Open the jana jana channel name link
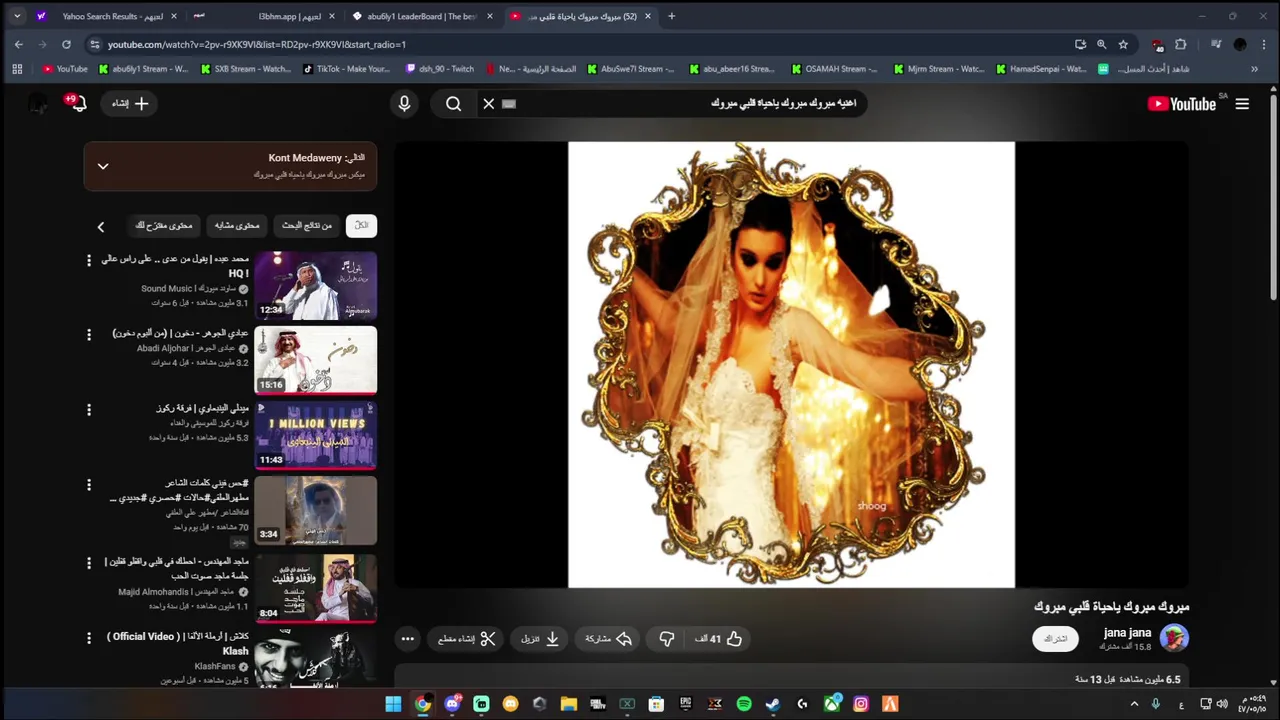This screenshot has width=1280, height=720. (x=1127, y=633)
